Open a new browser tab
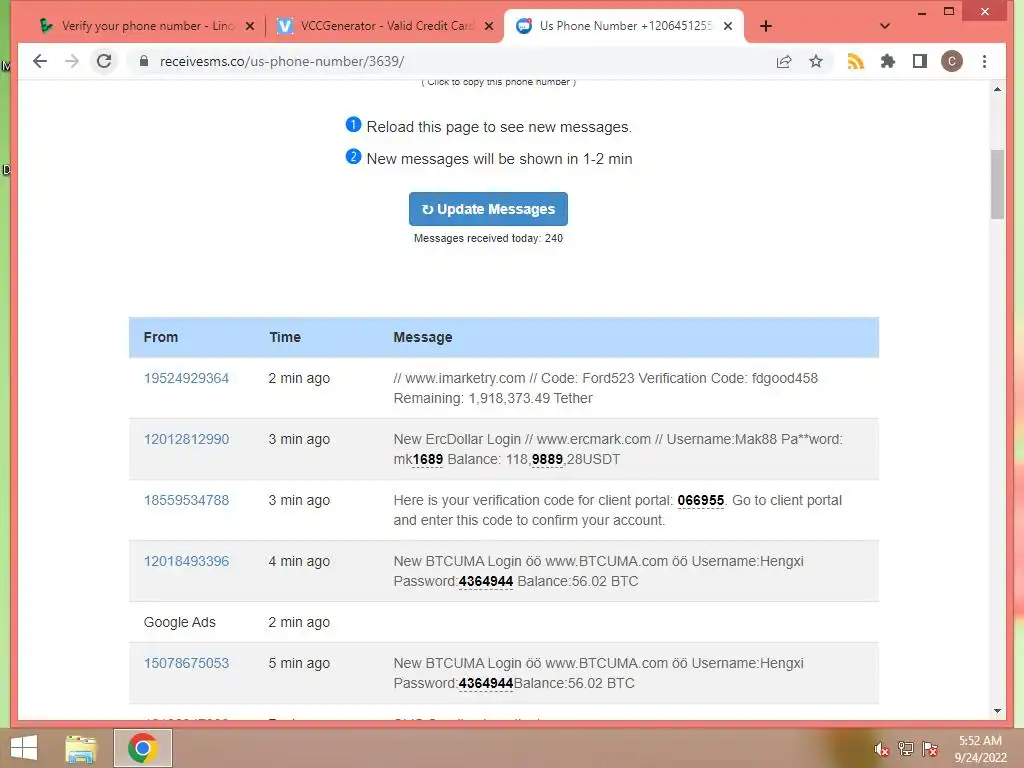This screenshot has height=768, width=1024. pos(766,26)
